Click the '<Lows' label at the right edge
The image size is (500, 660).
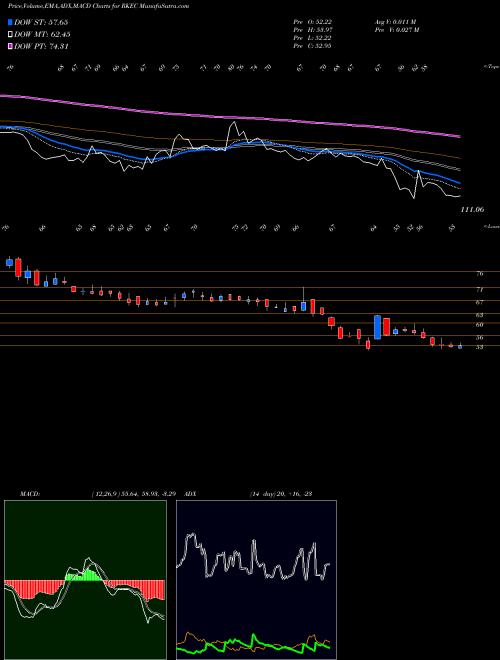pyautogui.click(x=492, y=226)
